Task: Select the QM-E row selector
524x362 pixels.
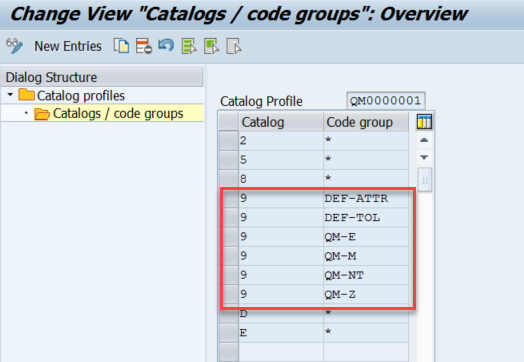Action: 229,237
